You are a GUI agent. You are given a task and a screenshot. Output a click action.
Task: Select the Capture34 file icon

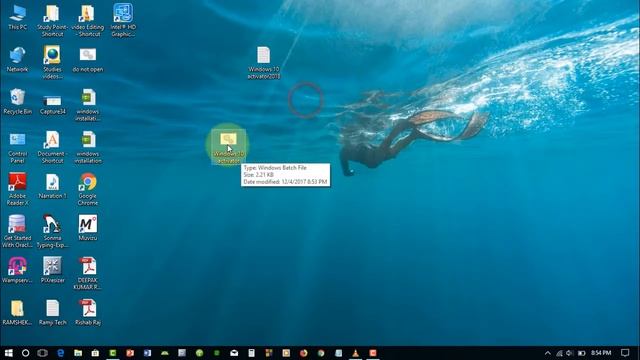pyautogui.click(x=53, y=104)
